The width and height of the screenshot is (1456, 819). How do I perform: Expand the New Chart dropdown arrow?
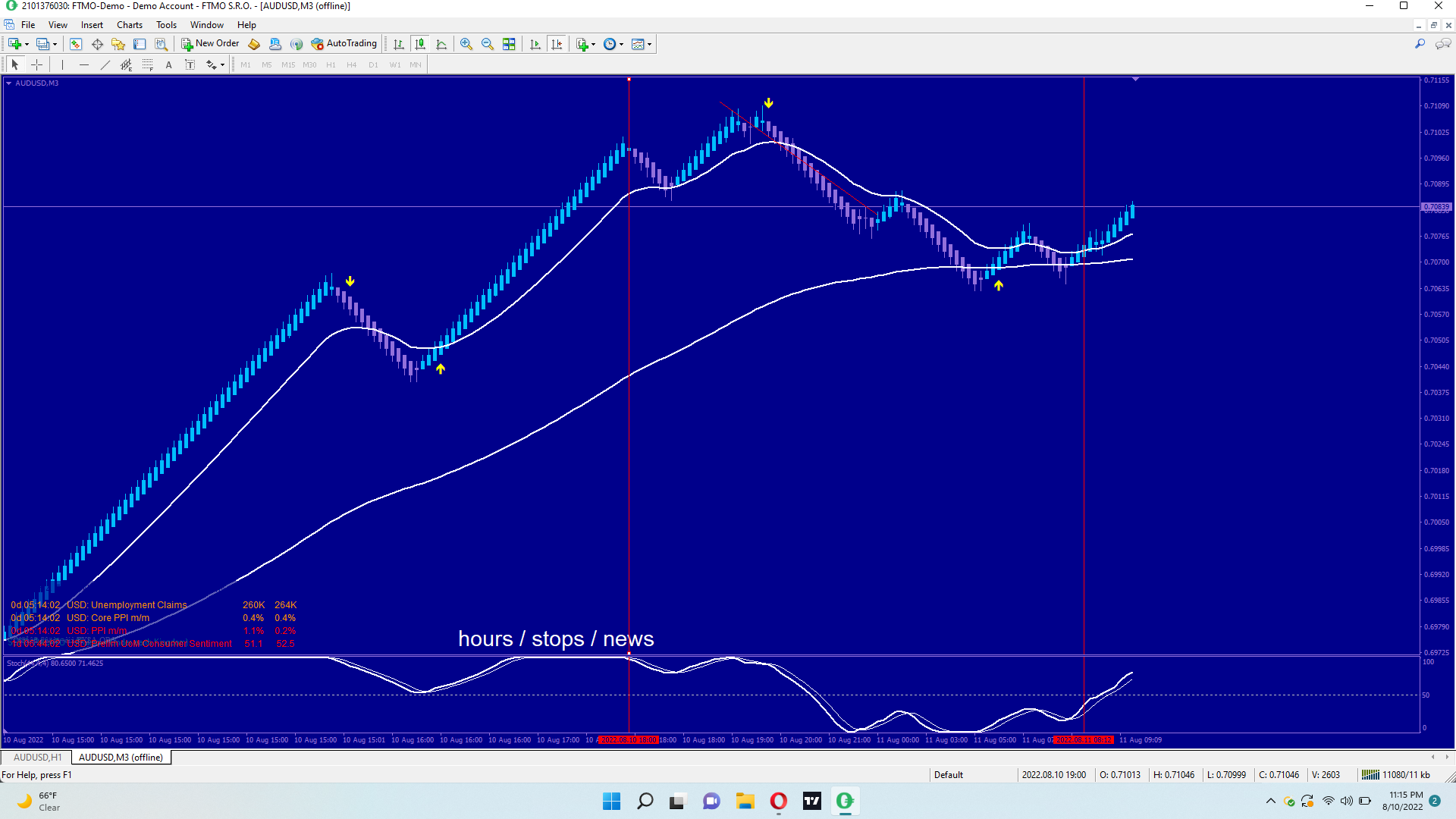[27, 45]
